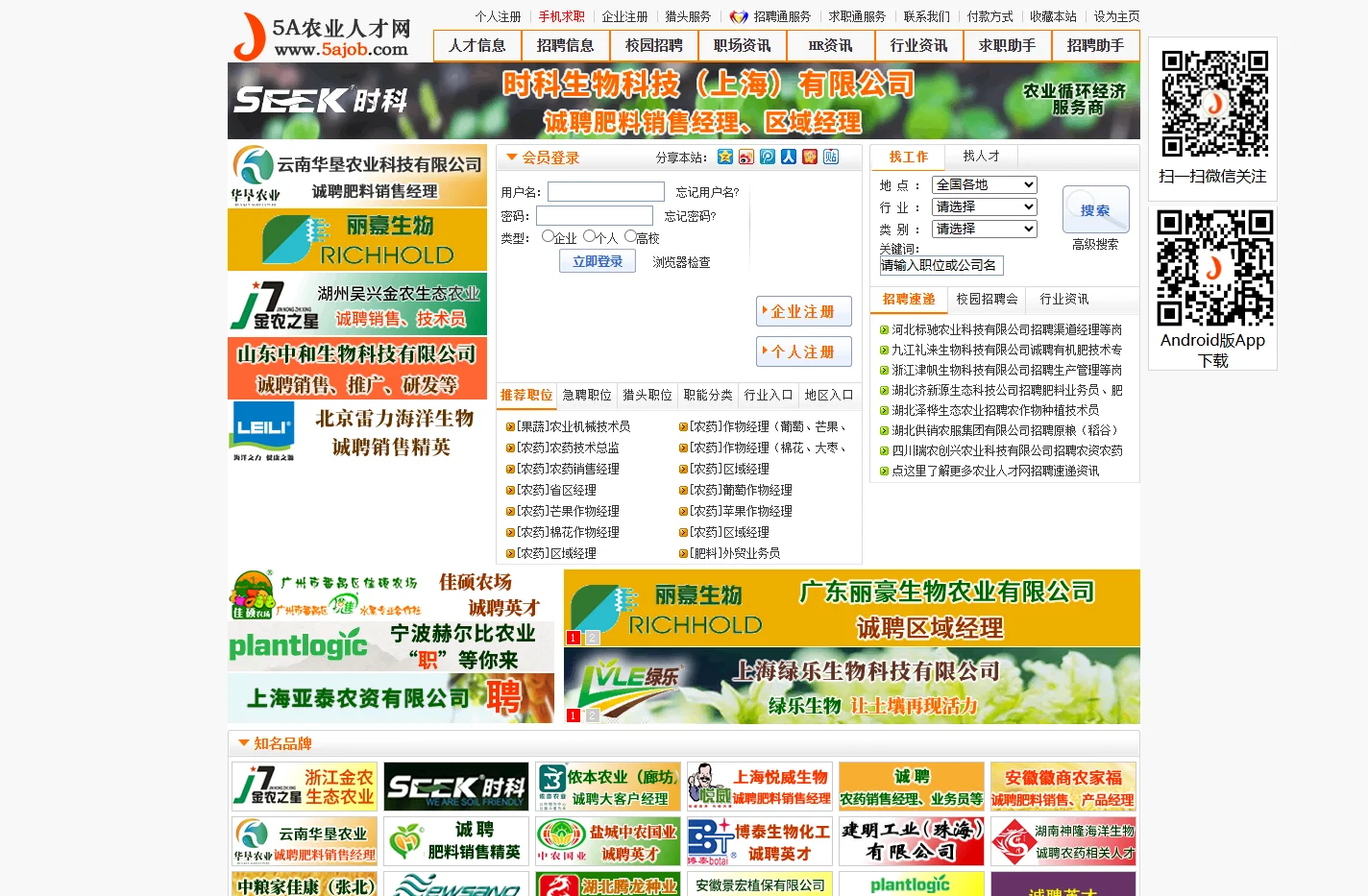Screen dimensions: 1368x896
Task: Share site via Sina Weibo icon
Action: tap(746, 157)
